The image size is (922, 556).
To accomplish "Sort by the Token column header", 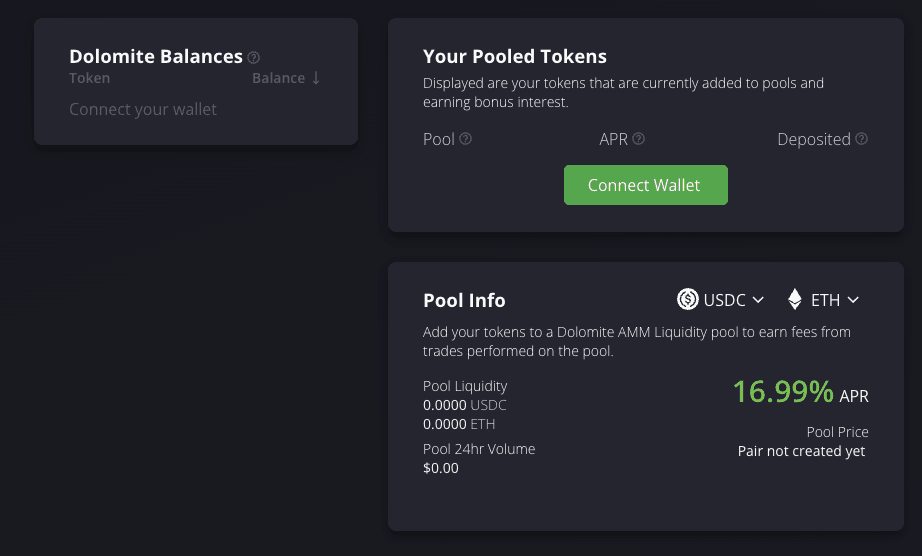I will [89, 78].
